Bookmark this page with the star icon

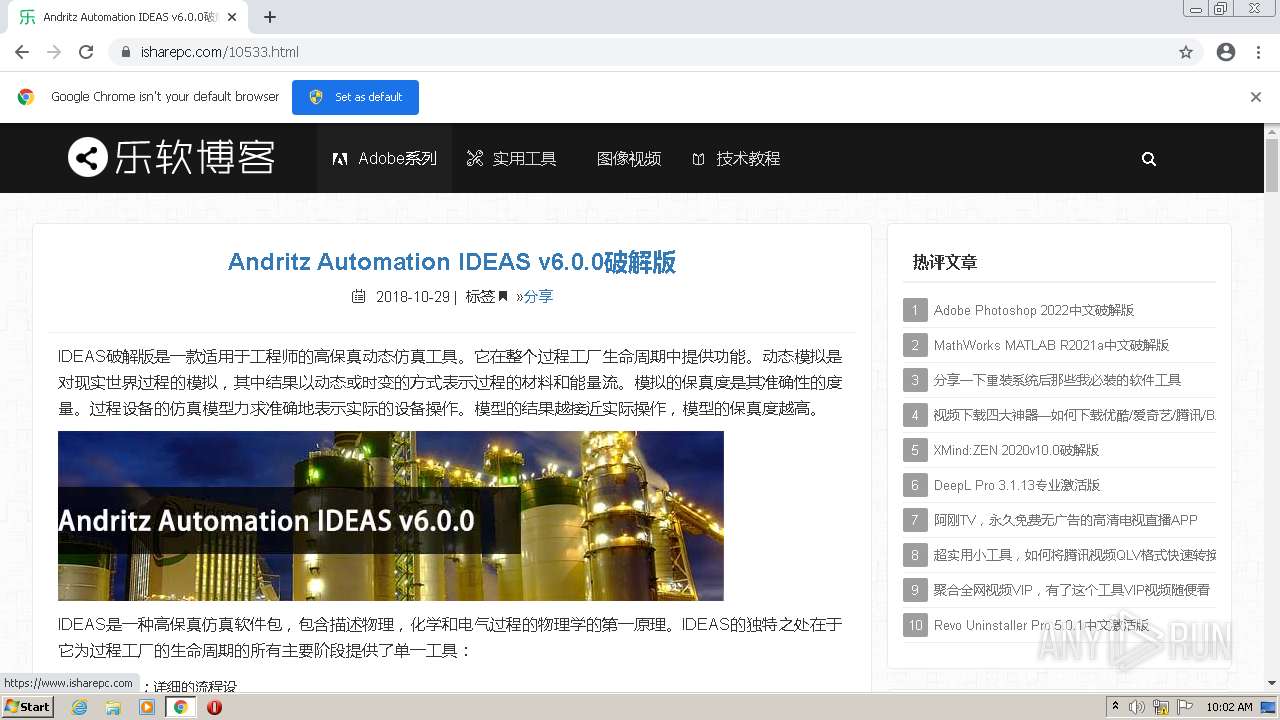click(x=1186, y=52)
